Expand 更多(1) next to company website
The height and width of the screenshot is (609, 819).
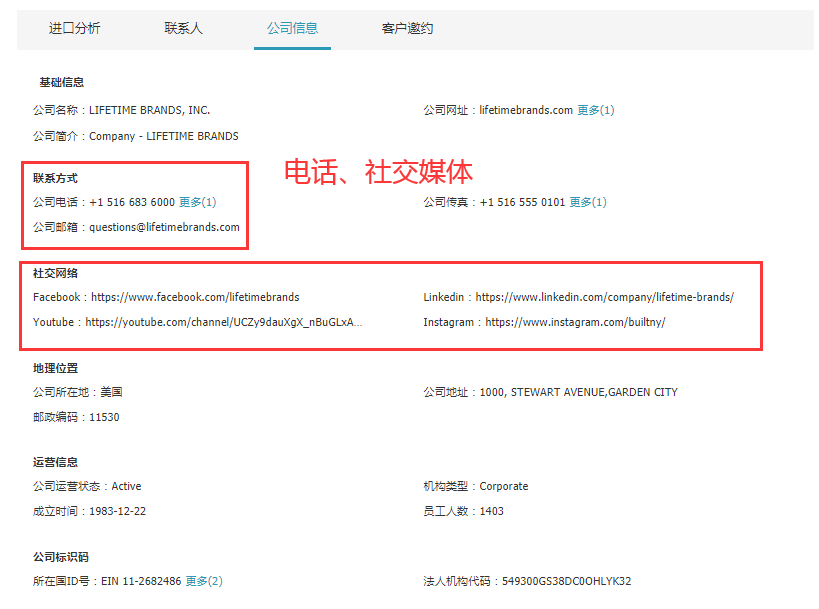(595, 110)
